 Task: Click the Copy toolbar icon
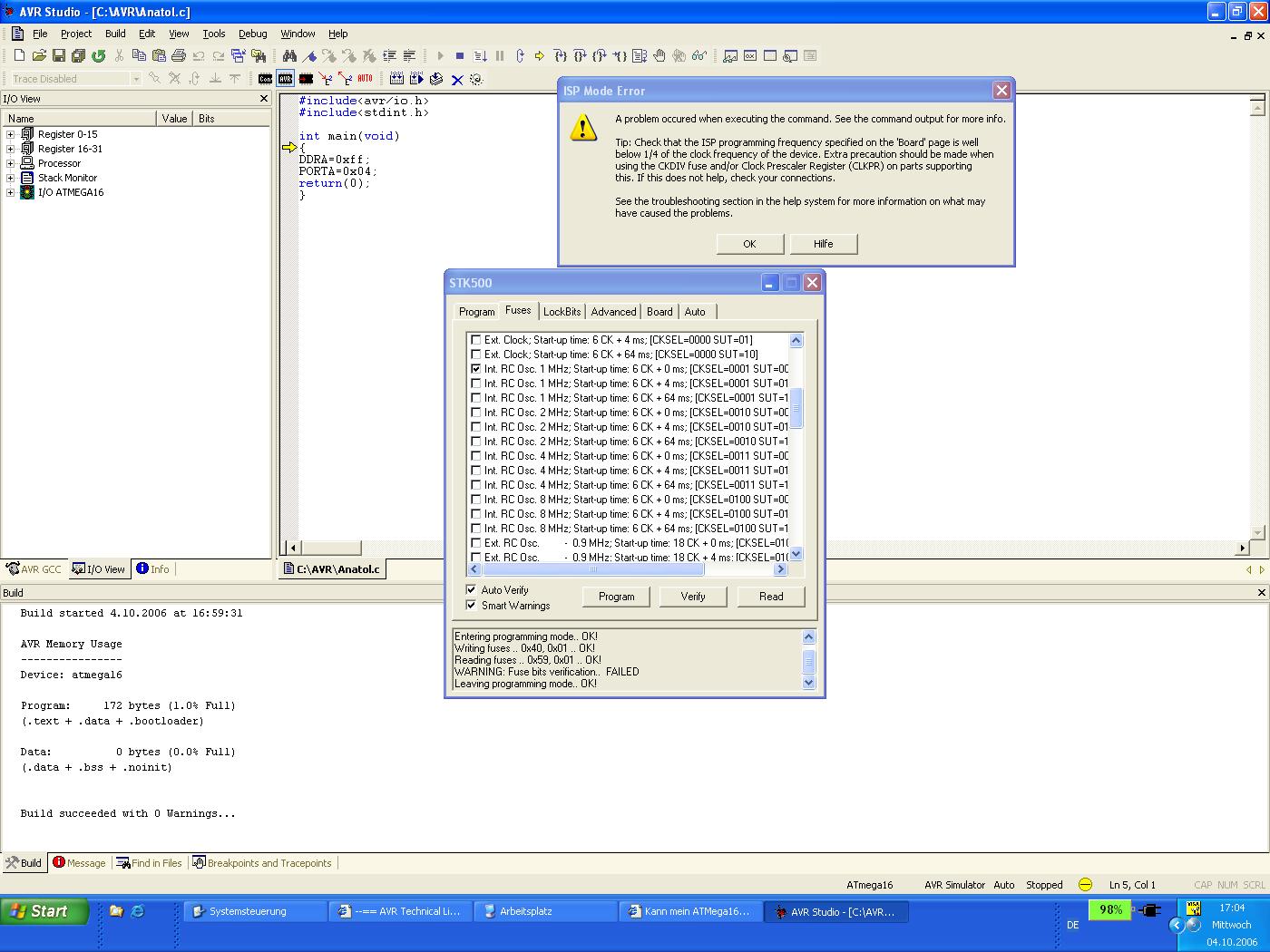click(139, 55)
